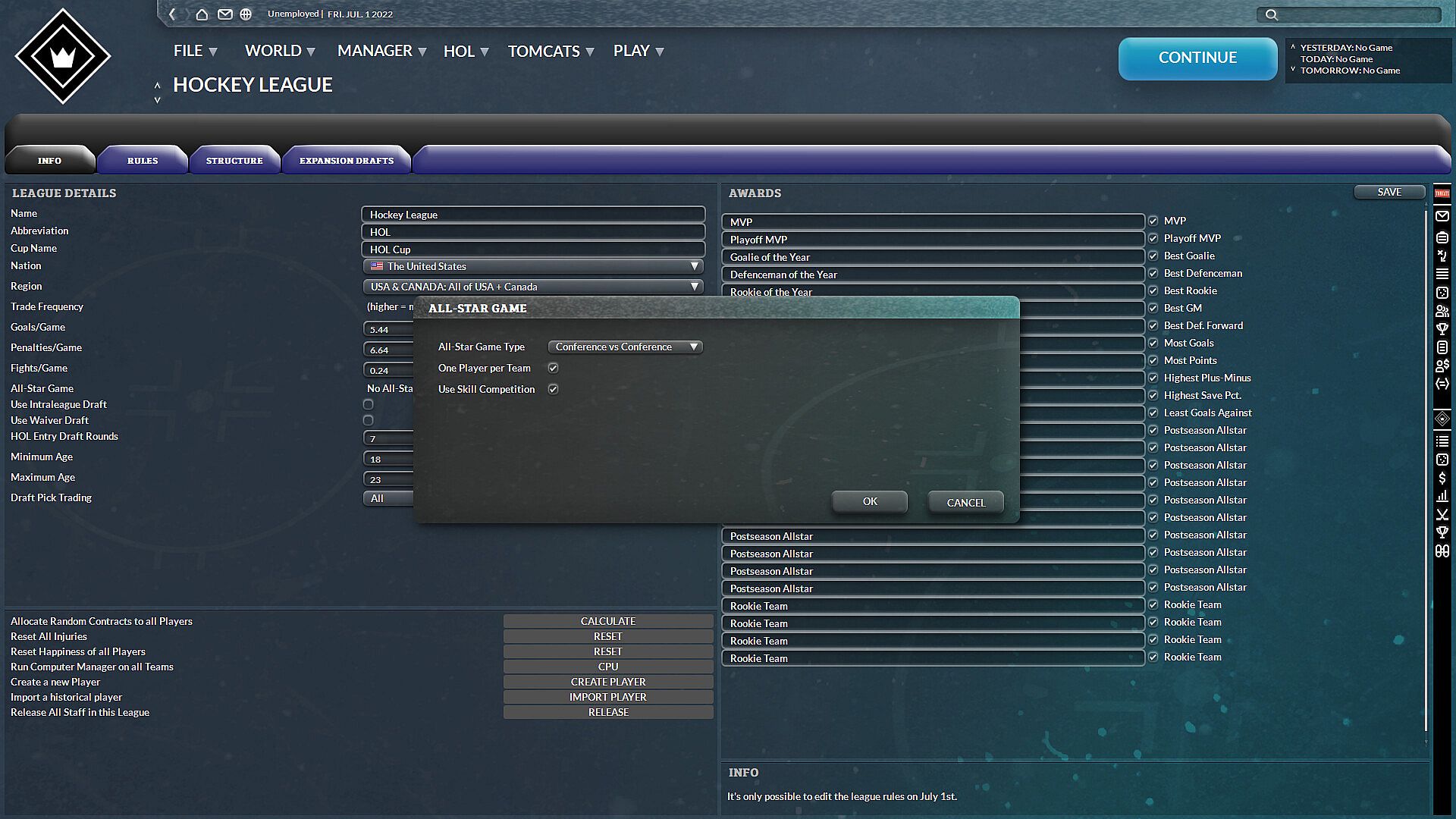Click the trophy icon in right sidebar
This screenshot has height=819, width=1456.
coord(1442,329)
